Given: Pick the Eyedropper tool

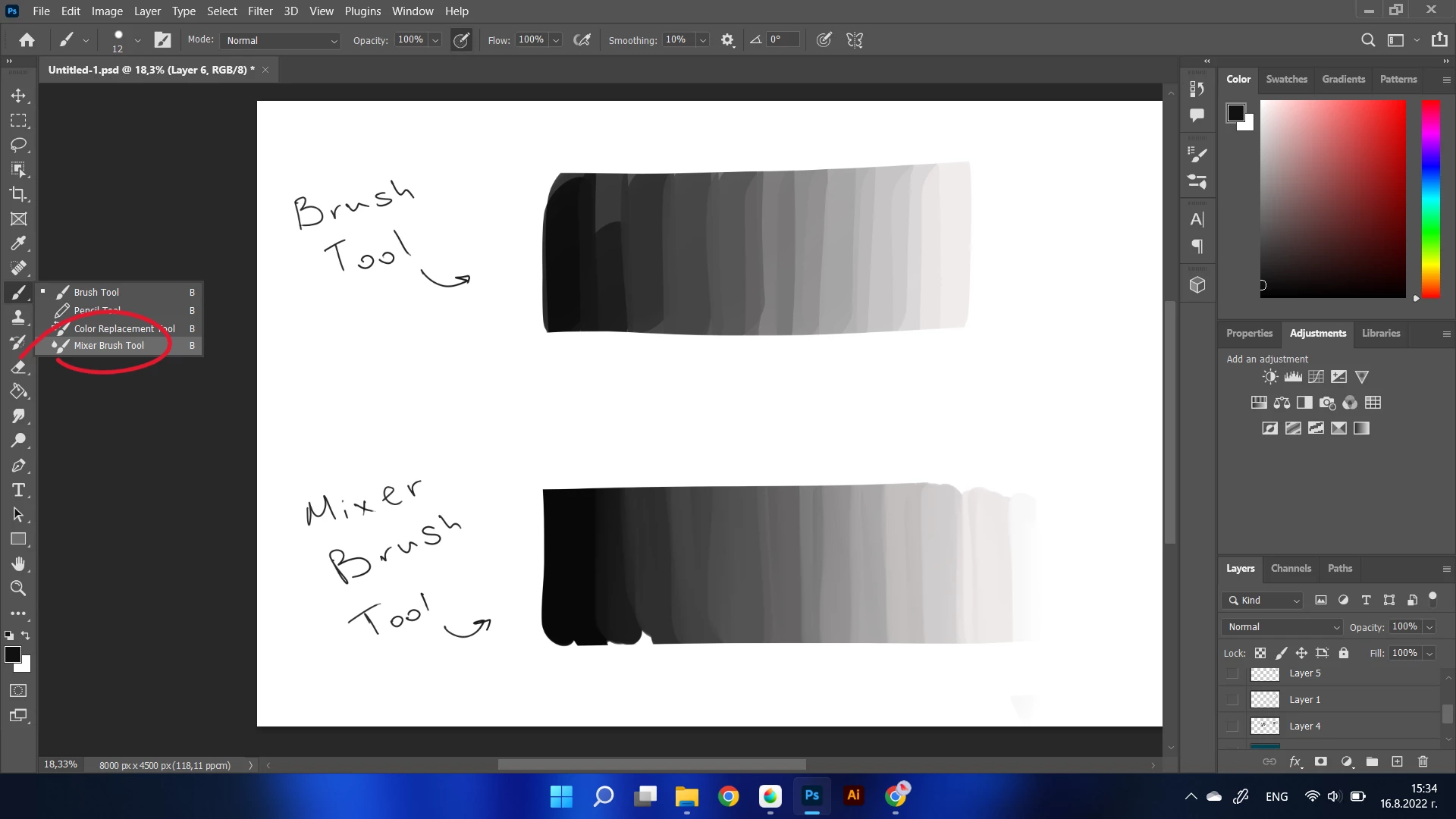Looking at the screenshot, I should pyautogui.click(x=19, y=243).
